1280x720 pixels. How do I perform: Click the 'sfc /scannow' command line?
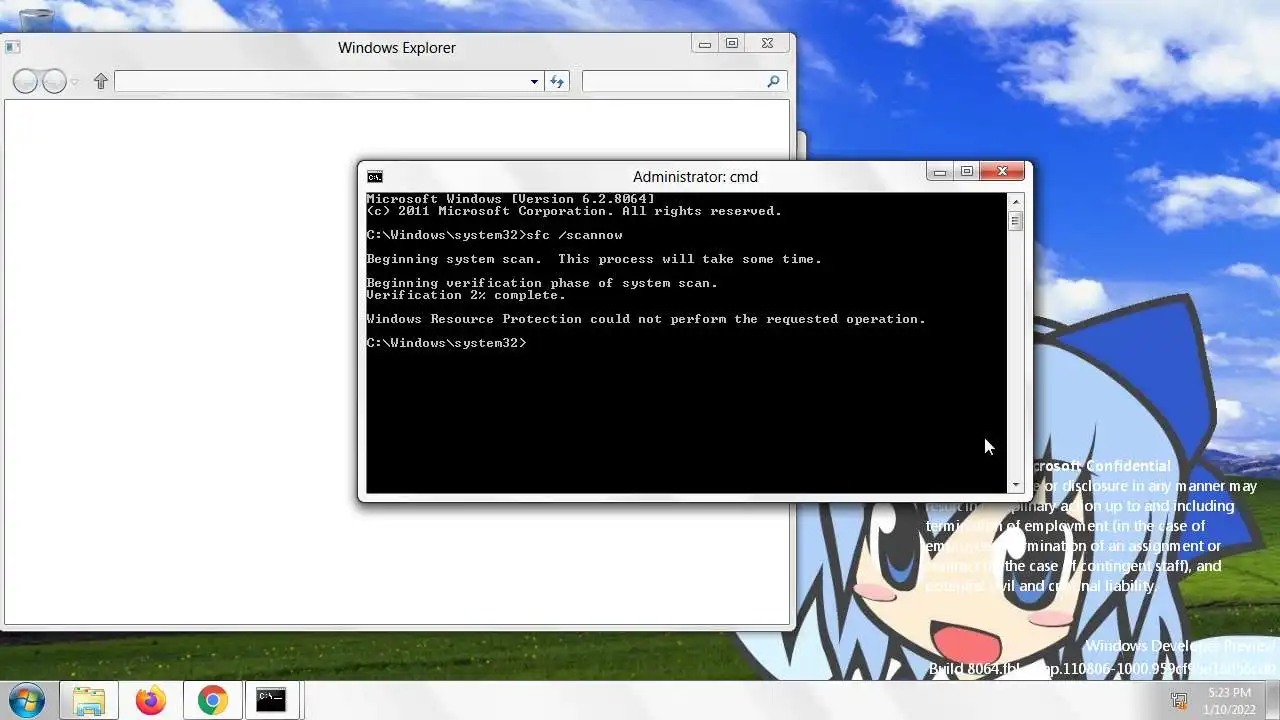(x=494, y=235)
